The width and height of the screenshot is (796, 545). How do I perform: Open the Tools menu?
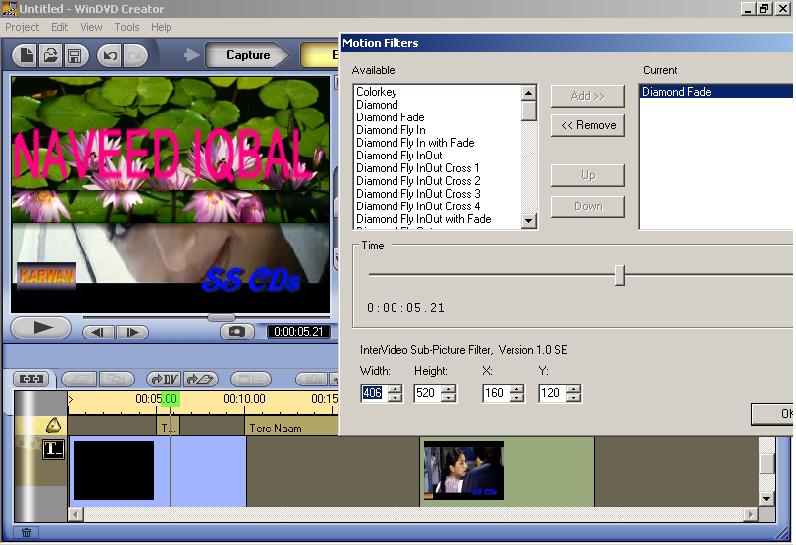126,27
